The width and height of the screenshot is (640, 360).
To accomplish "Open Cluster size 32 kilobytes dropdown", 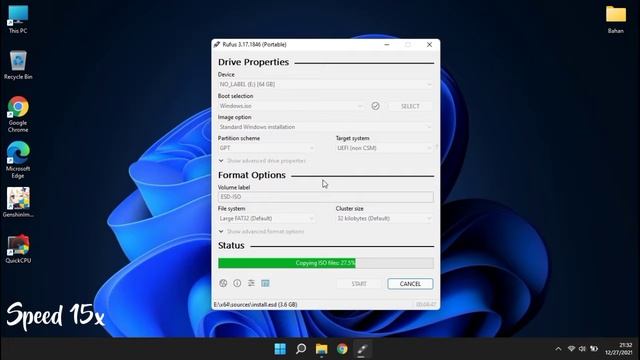I will point(384,218).
